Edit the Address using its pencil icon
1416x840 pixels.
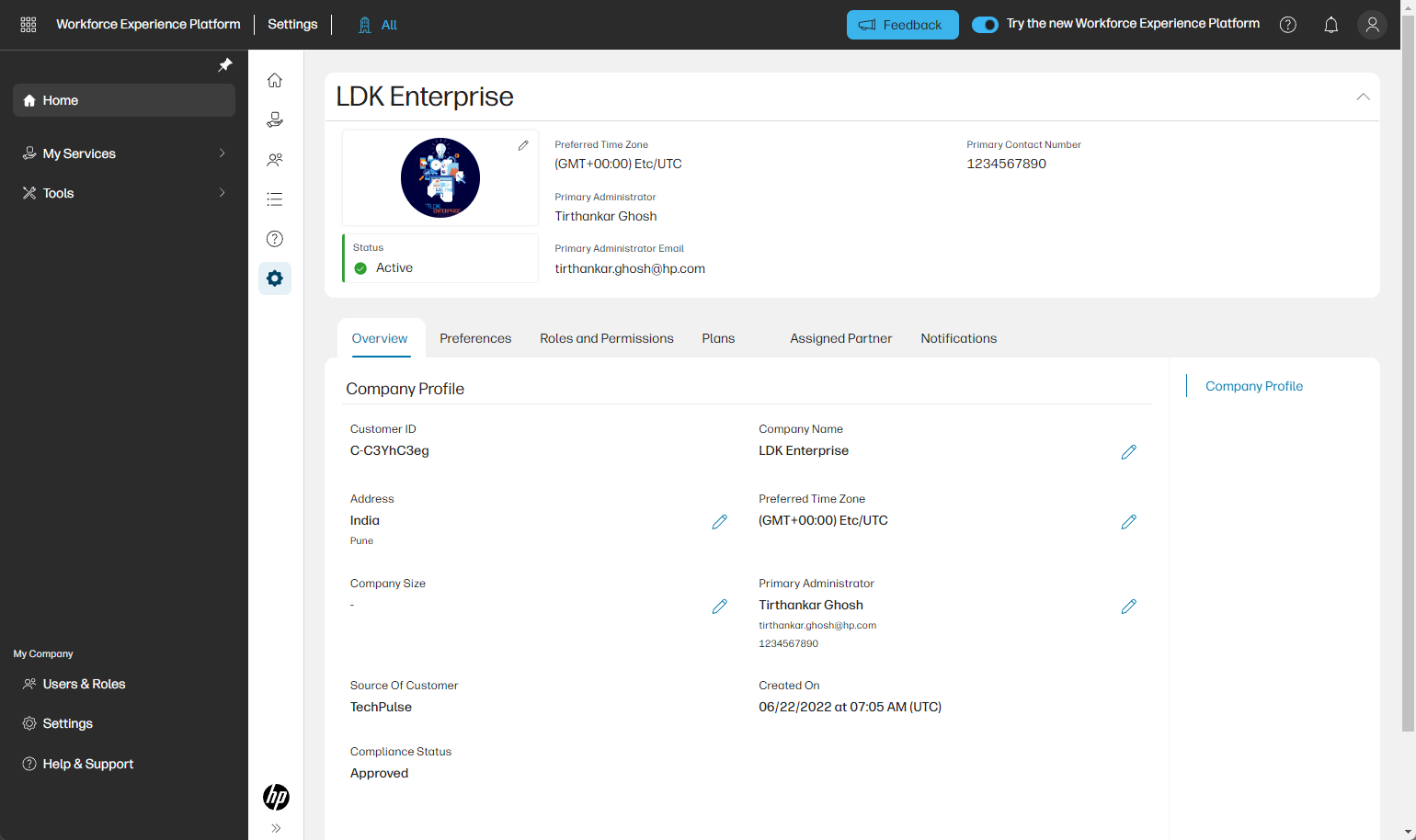(x=719, y=521)
